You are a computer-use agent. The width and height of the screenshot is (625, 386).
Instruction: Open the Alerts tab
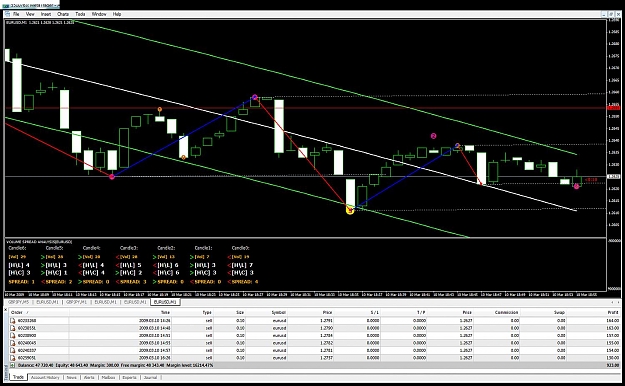[89, 377]
